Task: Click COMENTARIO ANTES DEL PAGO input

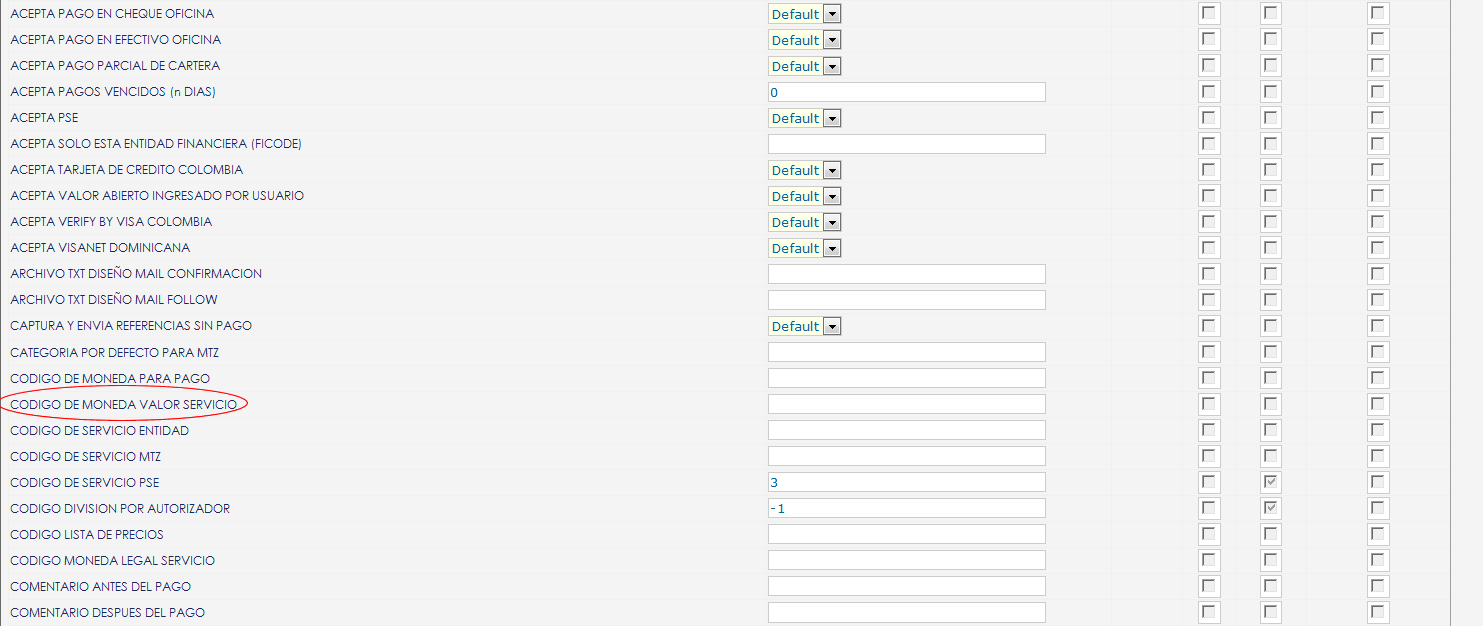Action: (x=906, y=586)
